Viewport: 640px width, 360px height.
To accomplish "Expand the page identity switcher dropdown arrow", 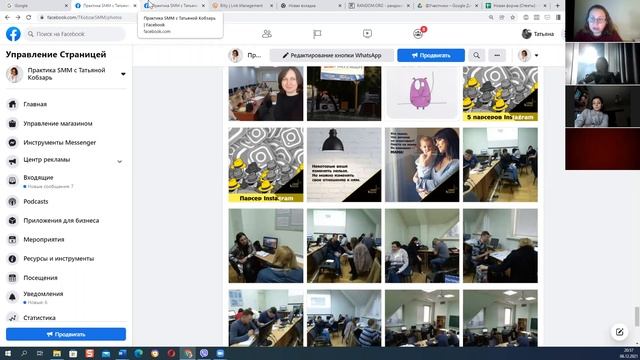I will (536, 55).
